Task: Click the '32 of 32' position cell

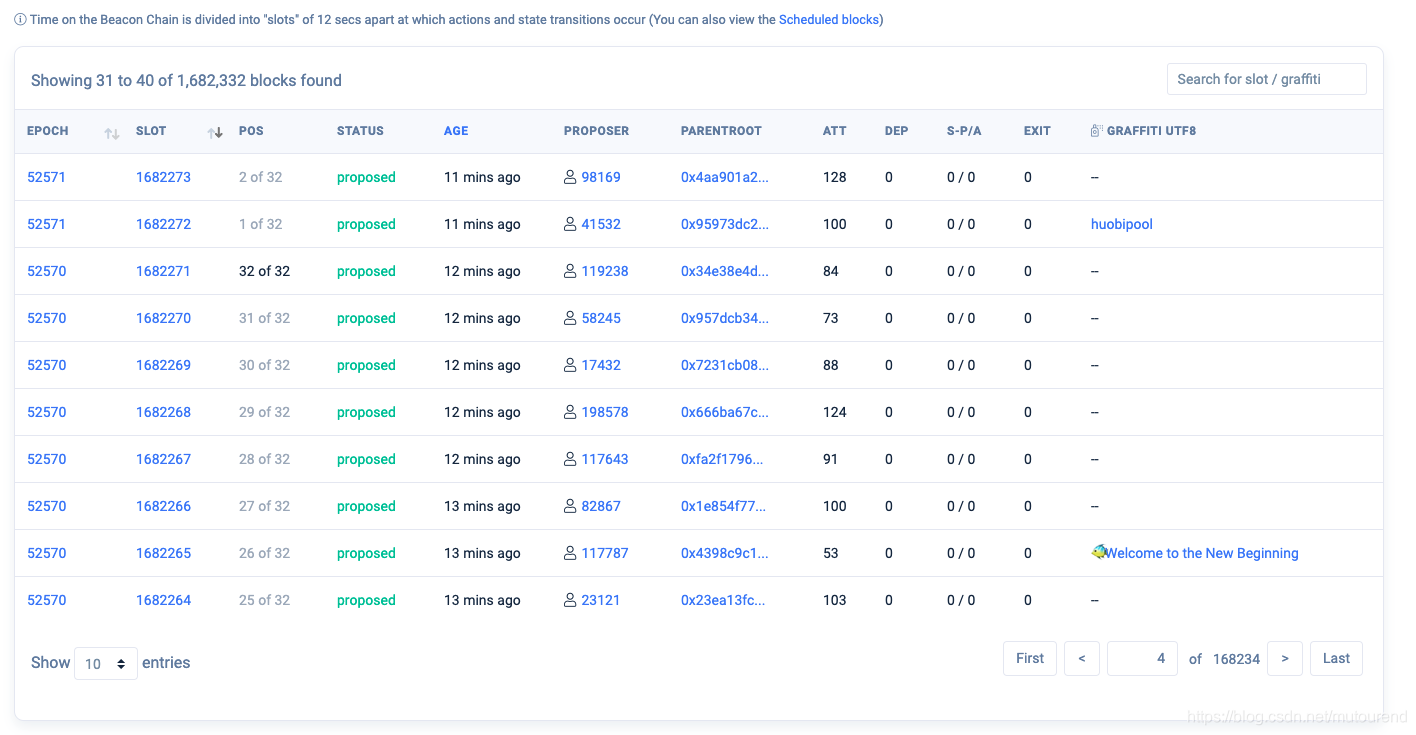Action: pyautogui.click(x=264, y=271)
